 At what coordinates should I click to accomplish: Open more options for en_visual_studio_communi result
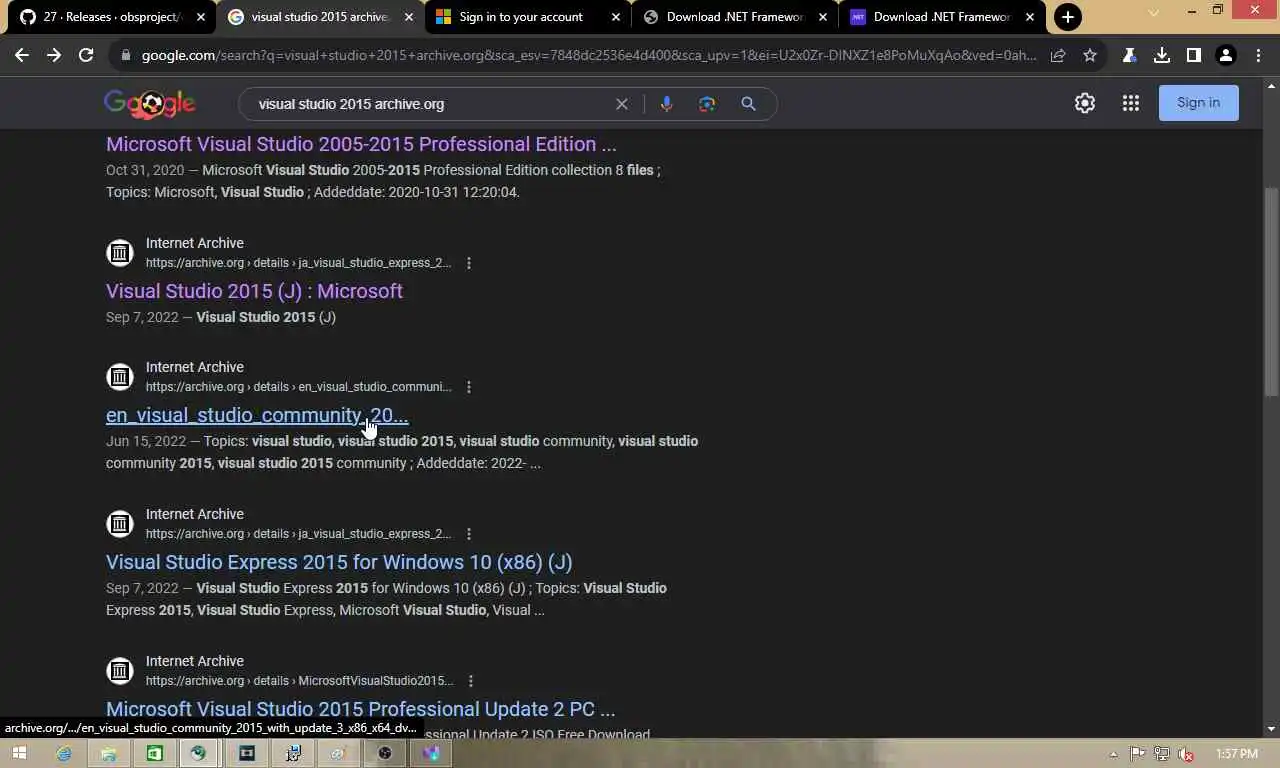[469, 387]
